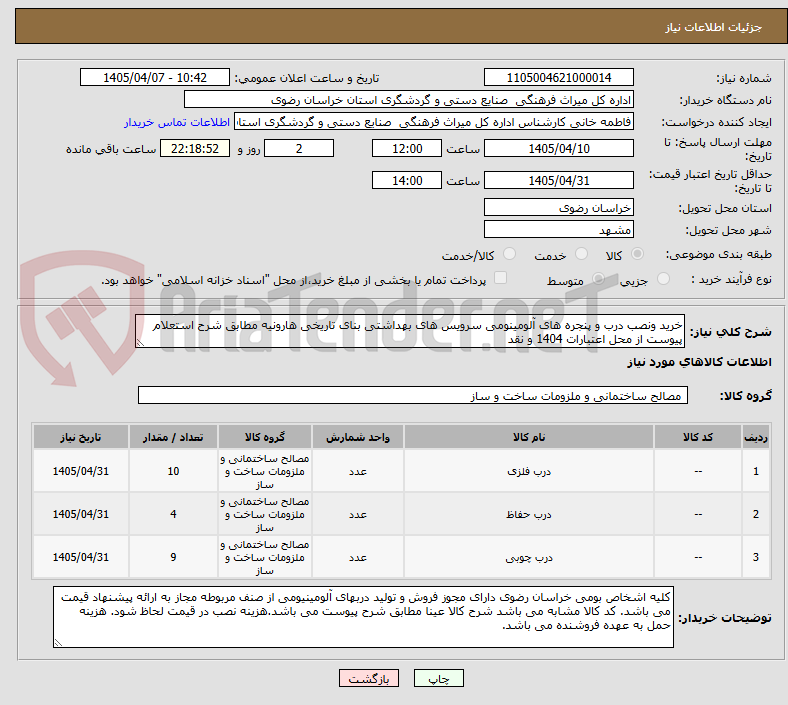This screenshot has height=705, width=788.
Task: Select the درب فلزی table row
Action: pos(402,471)
